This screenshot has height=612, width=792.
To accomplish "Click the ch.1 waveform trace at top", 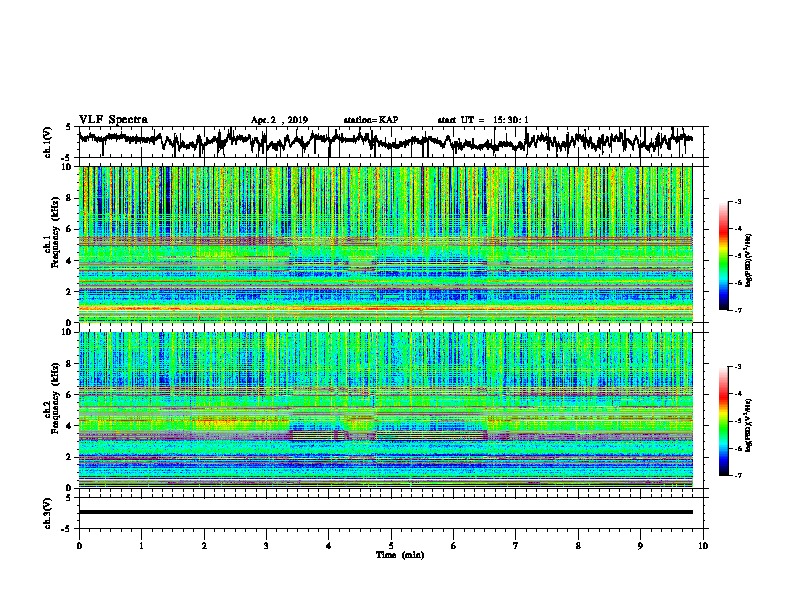I will coord(385,141).
